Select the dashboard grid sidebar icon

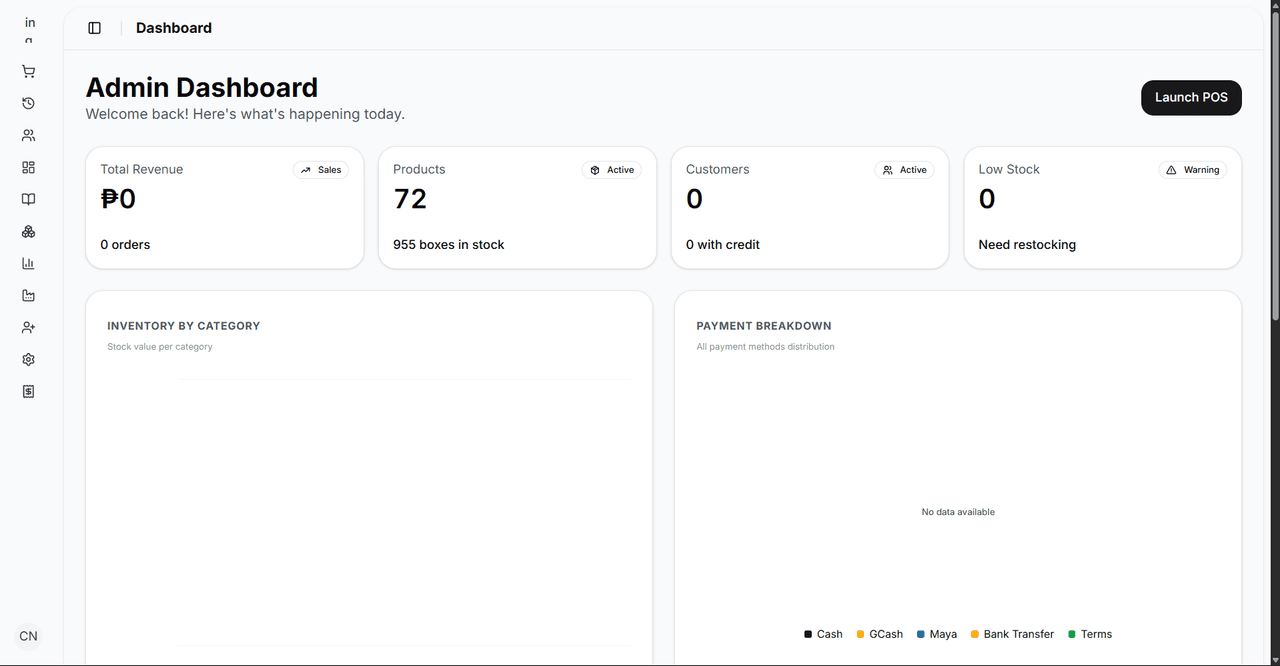(x=28, y=167)
